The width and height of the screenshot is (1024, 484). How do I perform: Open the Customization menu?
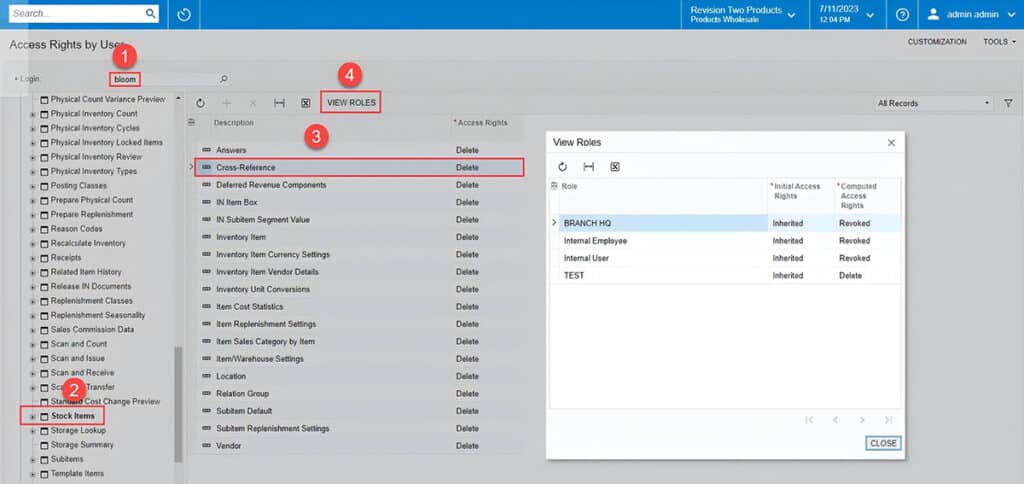click(937, 42)
